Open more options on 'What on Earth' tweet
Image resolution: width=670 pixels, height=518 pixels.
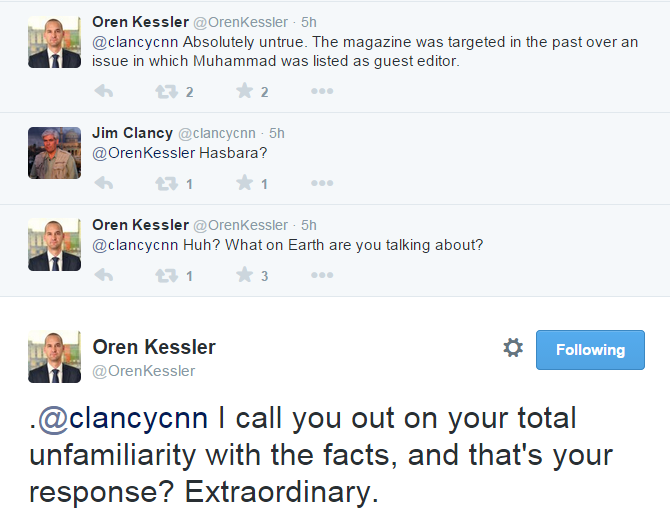(x=321, y=275)
